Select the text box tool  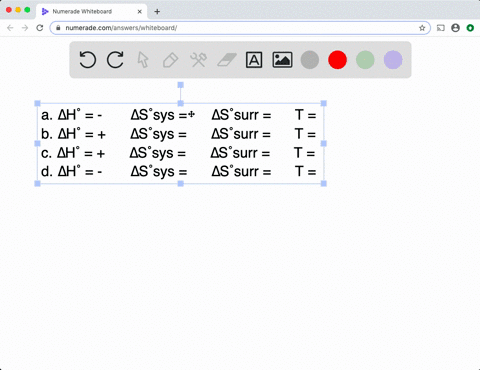coord(254,60)
